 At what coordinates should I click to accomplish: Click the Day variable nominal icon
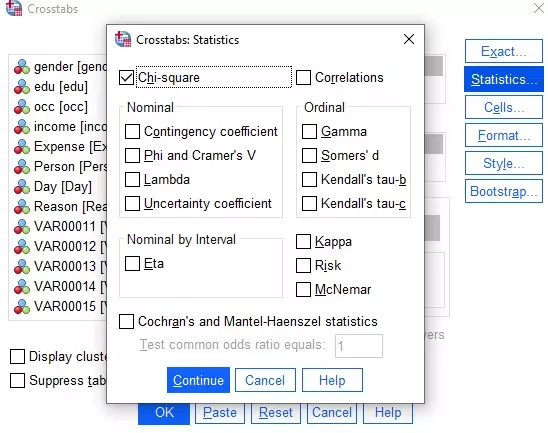point(22,186)
